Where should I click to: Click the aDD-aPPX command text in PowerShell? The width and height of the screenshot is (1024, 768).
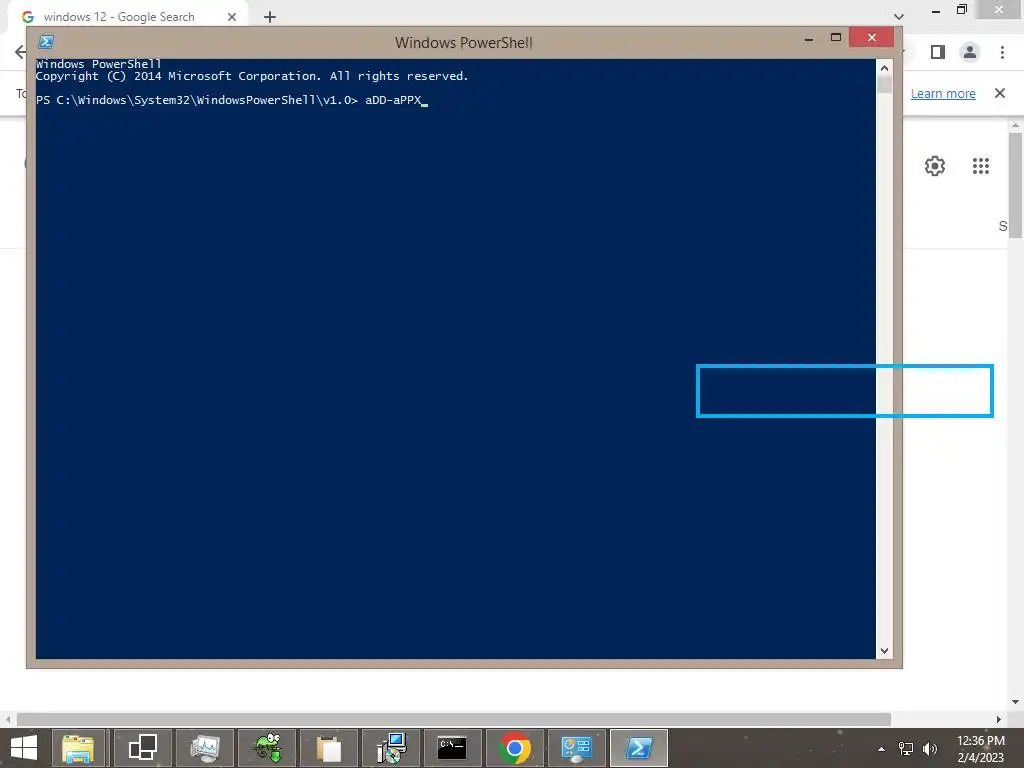393,100
